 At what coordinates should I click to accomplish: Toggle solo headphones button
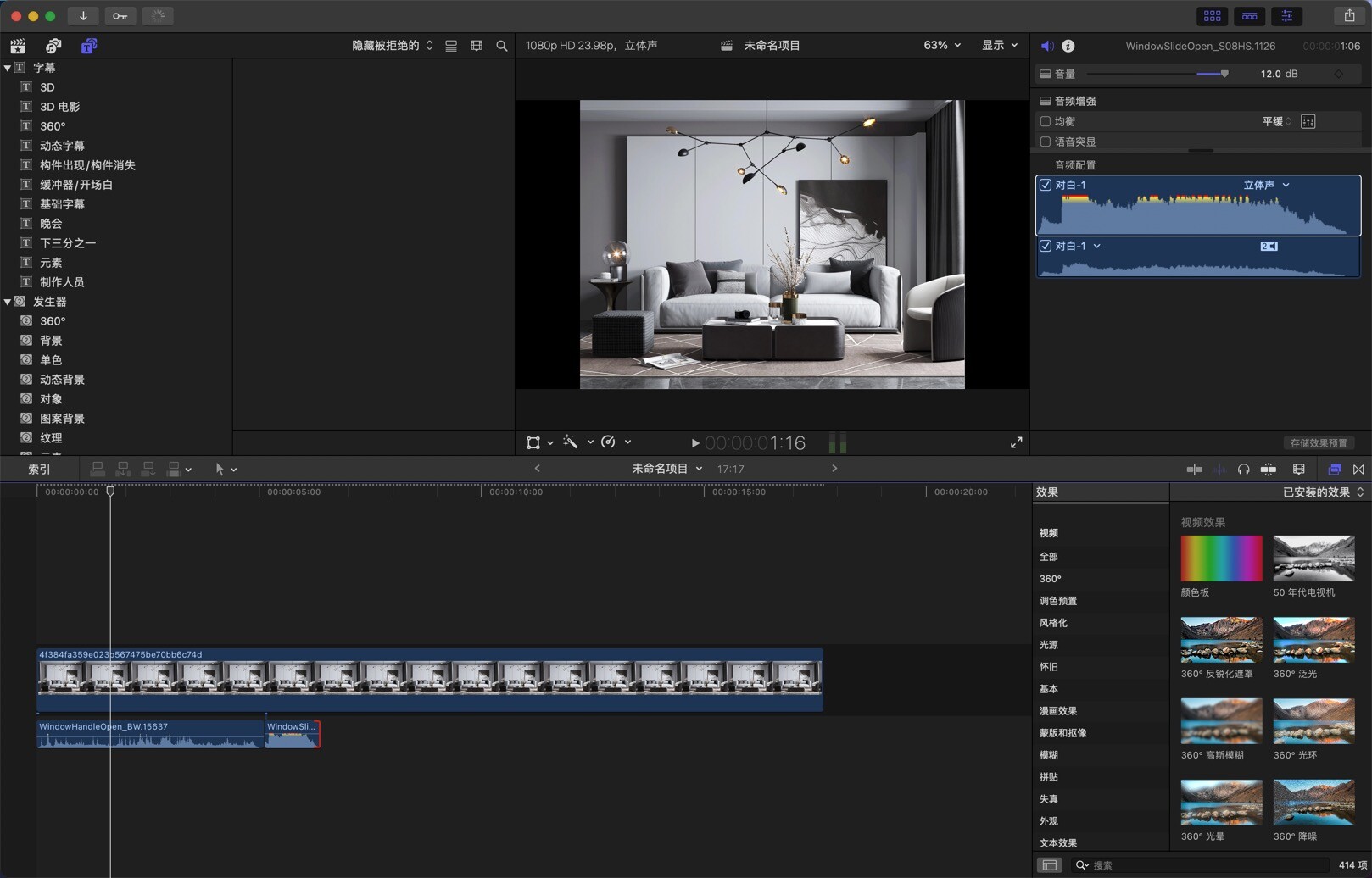coord(1243,470)
